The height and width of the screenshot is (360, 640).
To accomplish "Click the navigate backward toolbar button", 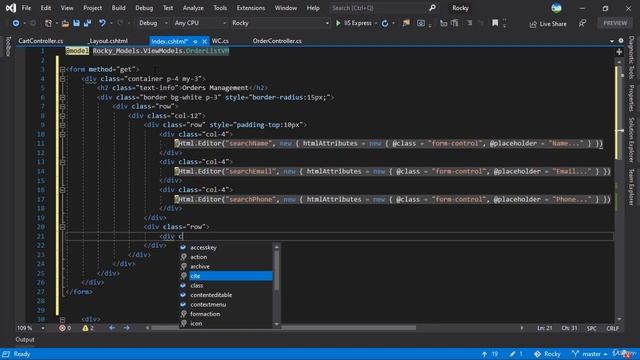I will (16, 23).
